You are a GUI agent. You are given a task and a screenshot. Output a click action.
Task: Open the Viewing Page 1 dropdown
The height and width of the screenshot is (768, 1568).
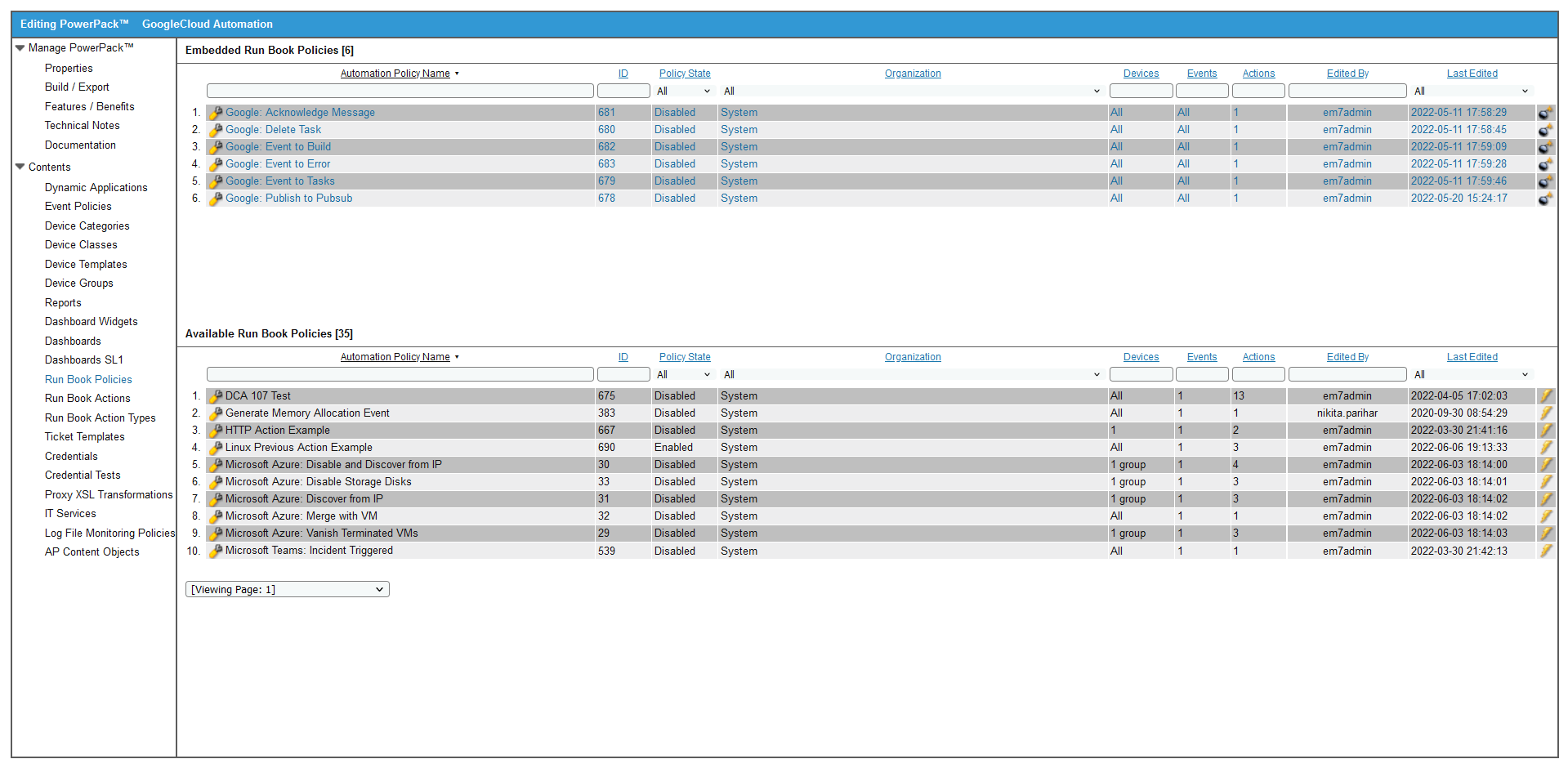(x=288, y=590)
